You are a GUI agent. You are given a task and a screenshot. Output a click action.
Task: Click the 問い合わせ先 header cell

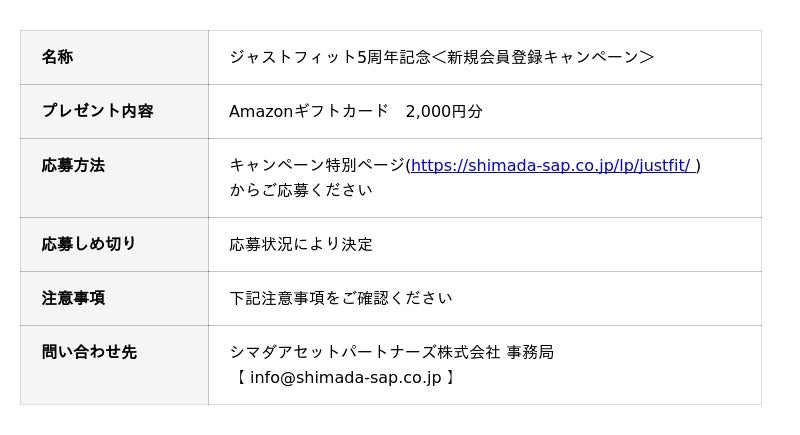pyautogui.click(x=89, y=351)
